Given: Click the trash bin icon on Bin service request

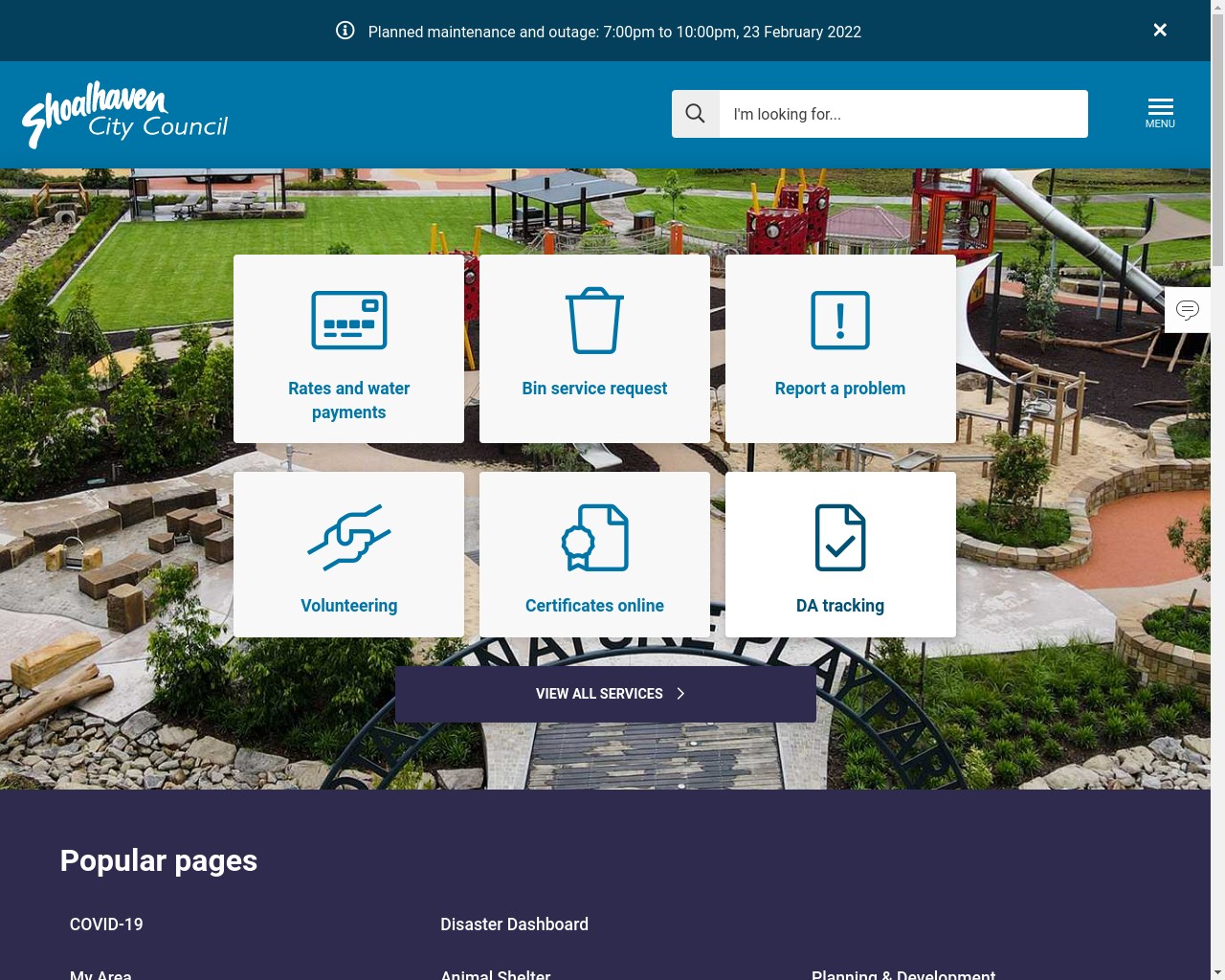Looking at the screenshot, I should [594, 320].
